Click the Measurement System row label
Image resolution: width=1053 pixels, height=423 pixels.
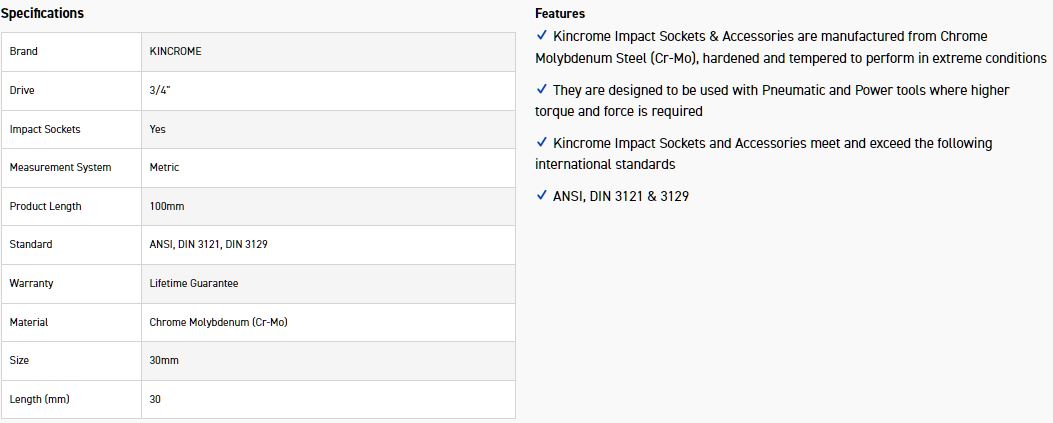pyautogui.click(x=60, y=167)
